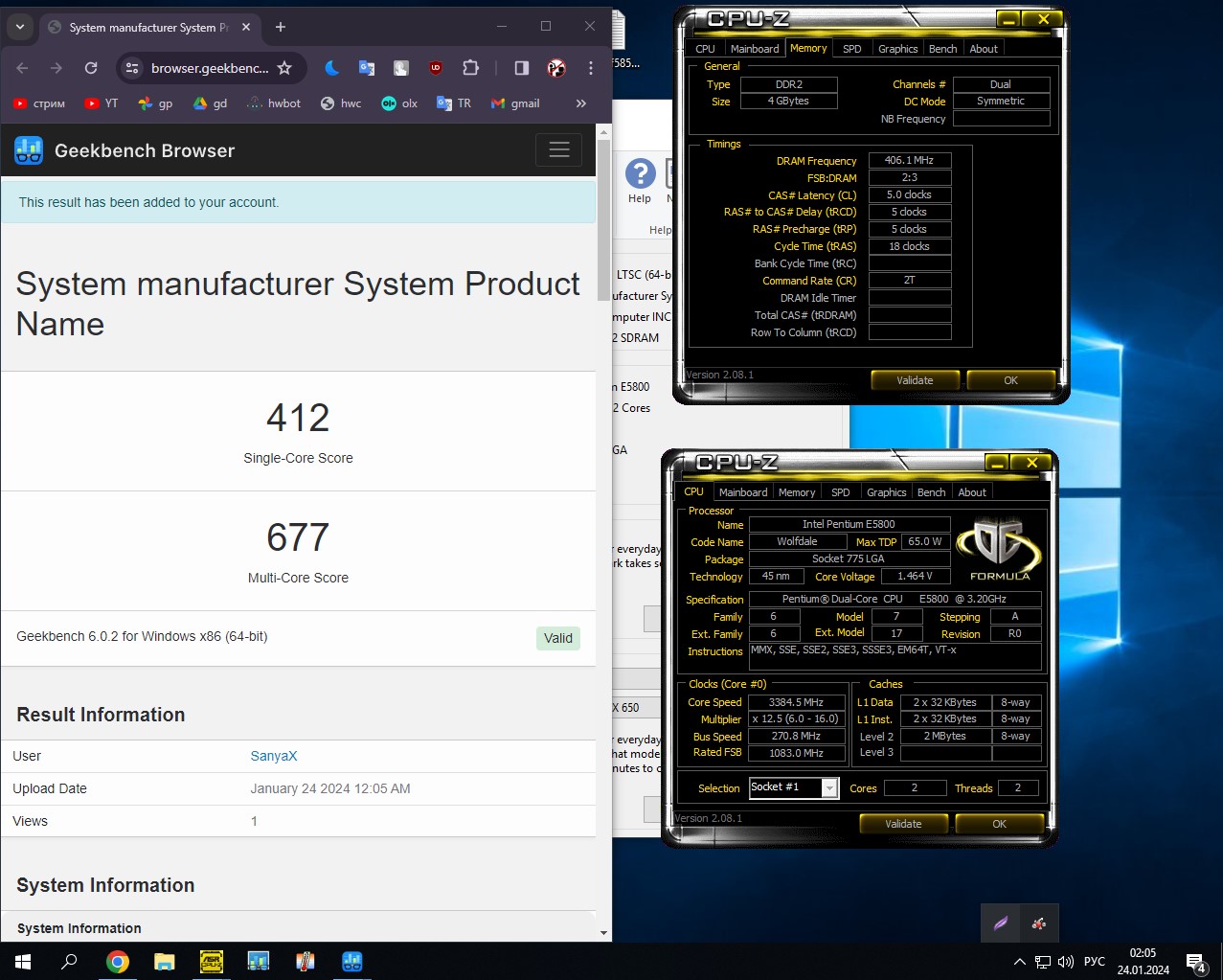Open Bench tab in top CPU-Z window

click(942, 49)
